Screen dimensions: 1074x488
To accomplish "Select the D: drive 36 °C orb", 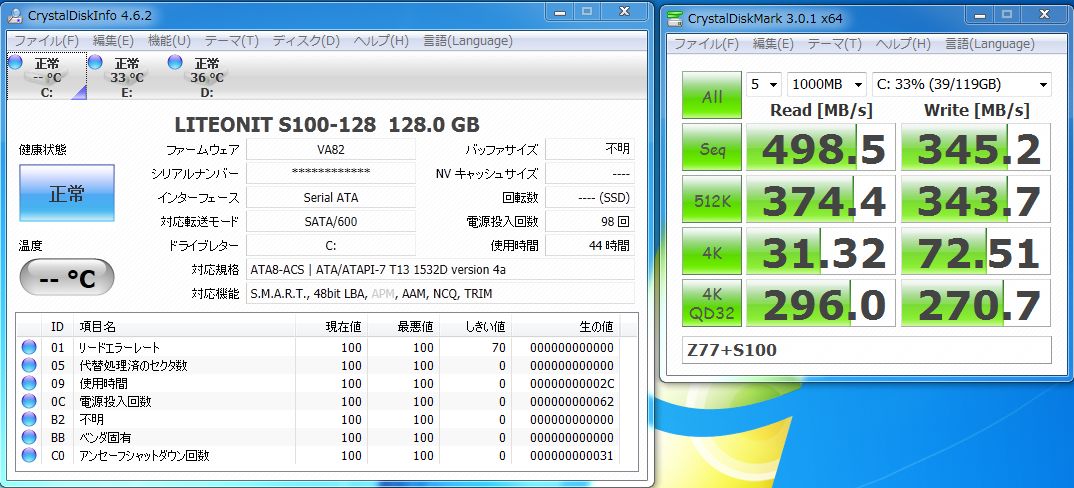I will (x=175, y=62).
